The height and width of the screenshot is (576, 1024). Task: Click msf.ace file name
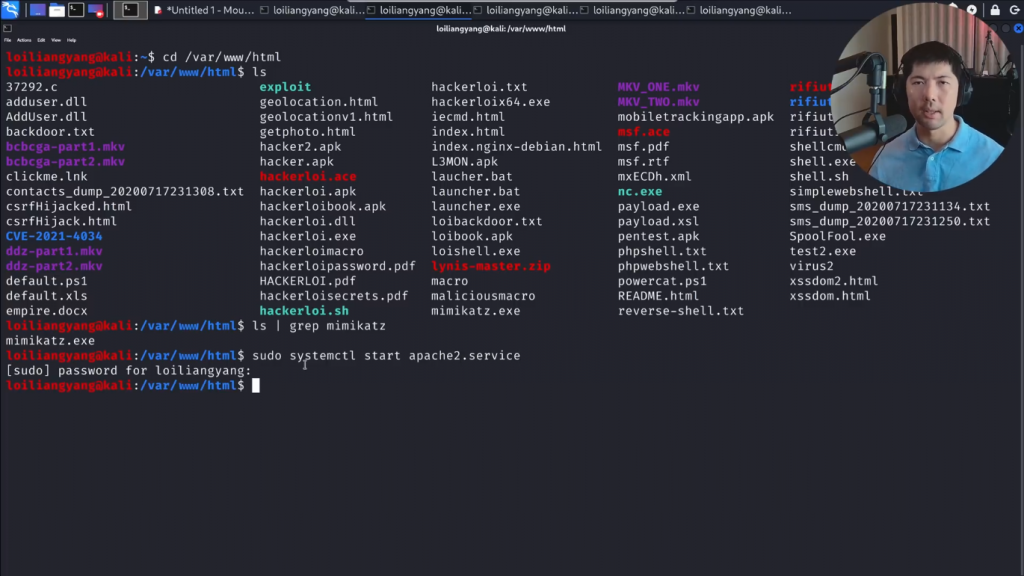[643, 132]
